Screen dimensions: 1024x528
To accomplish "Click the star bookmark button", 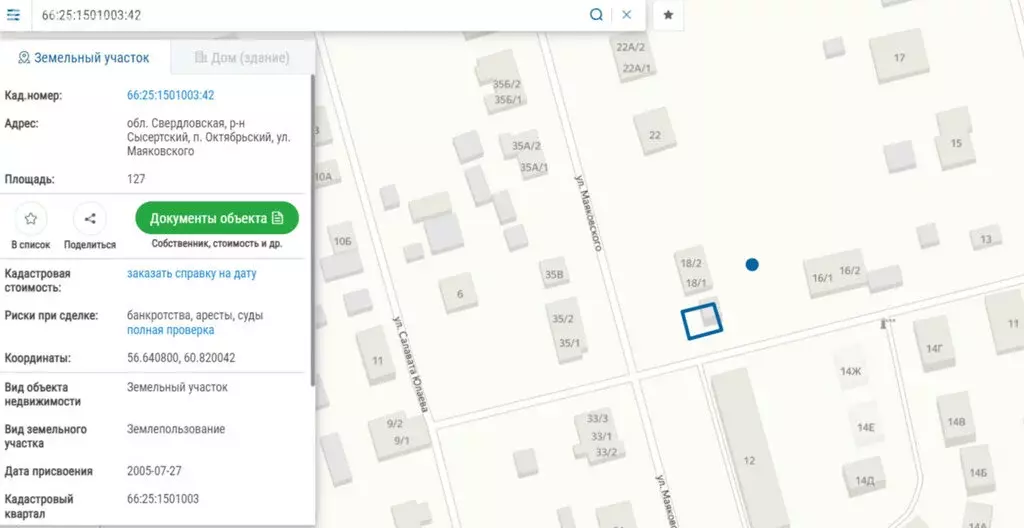I will [x=668, y=15].
